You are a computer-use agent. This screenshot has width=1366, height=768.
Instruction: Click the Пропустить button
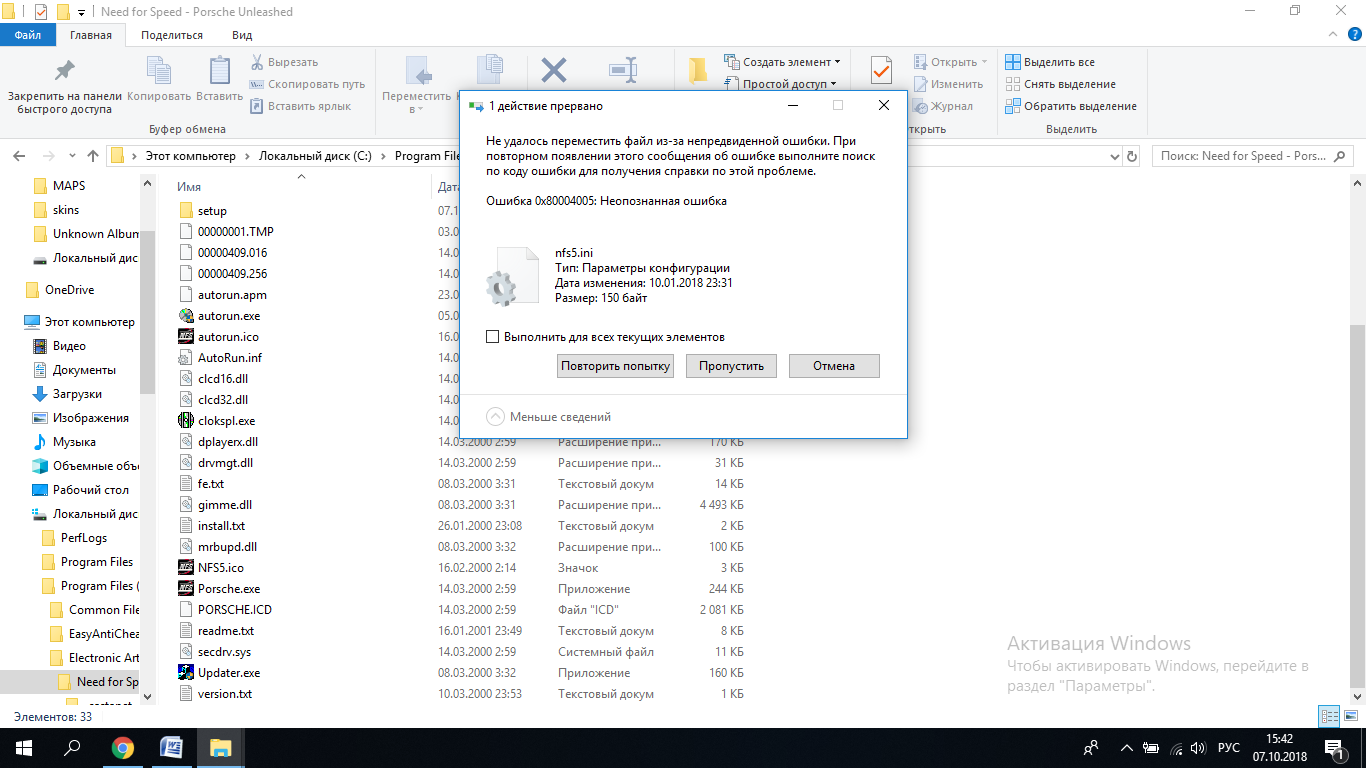tap(732, 366)
